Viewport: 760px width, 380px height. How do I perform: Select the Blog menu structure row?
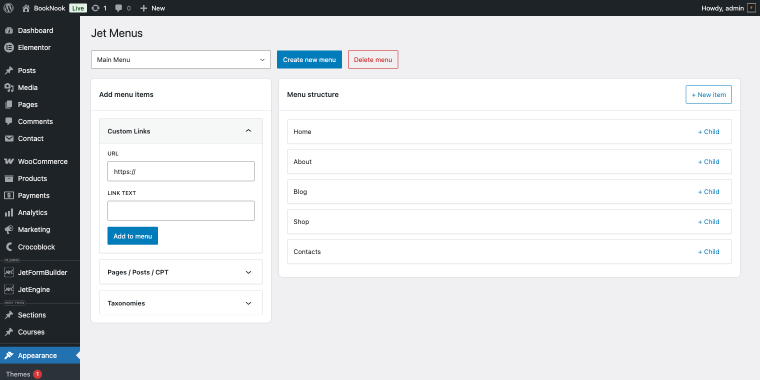coord(509,192)
